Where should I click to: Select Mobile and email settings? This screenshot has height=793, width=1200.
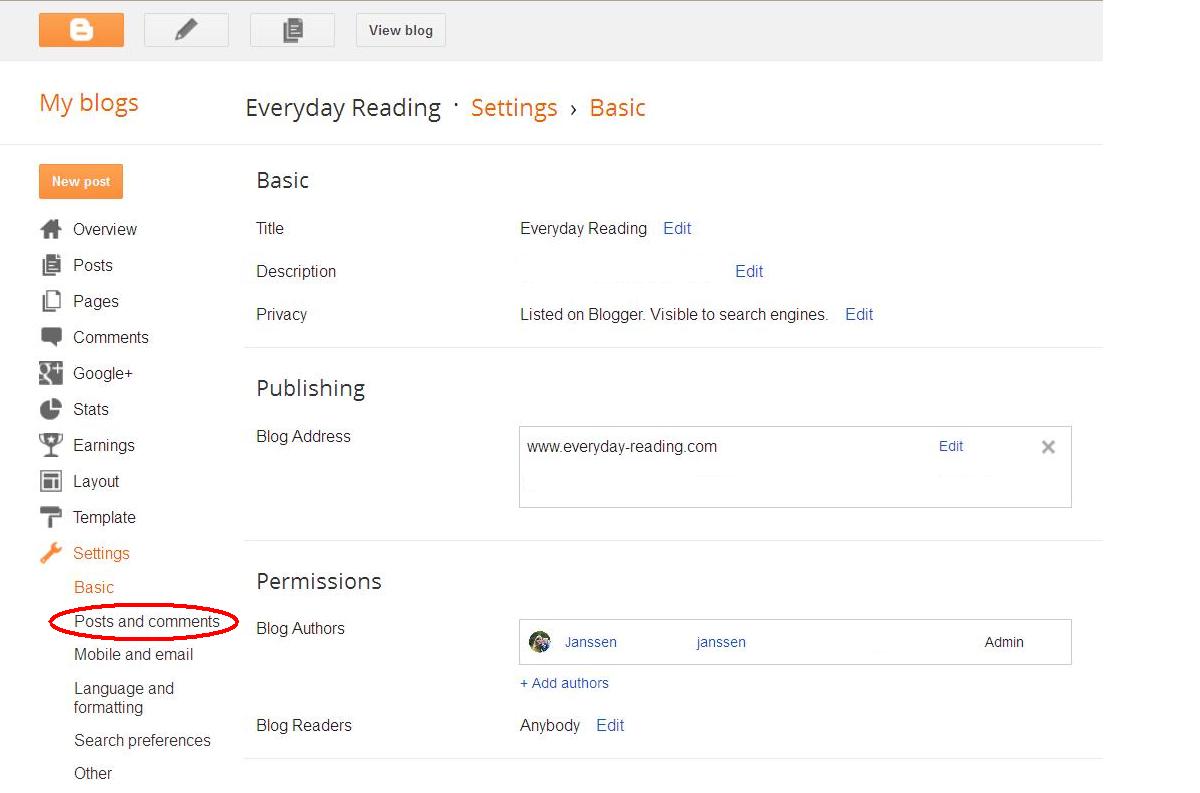click(x=133, y=654)
